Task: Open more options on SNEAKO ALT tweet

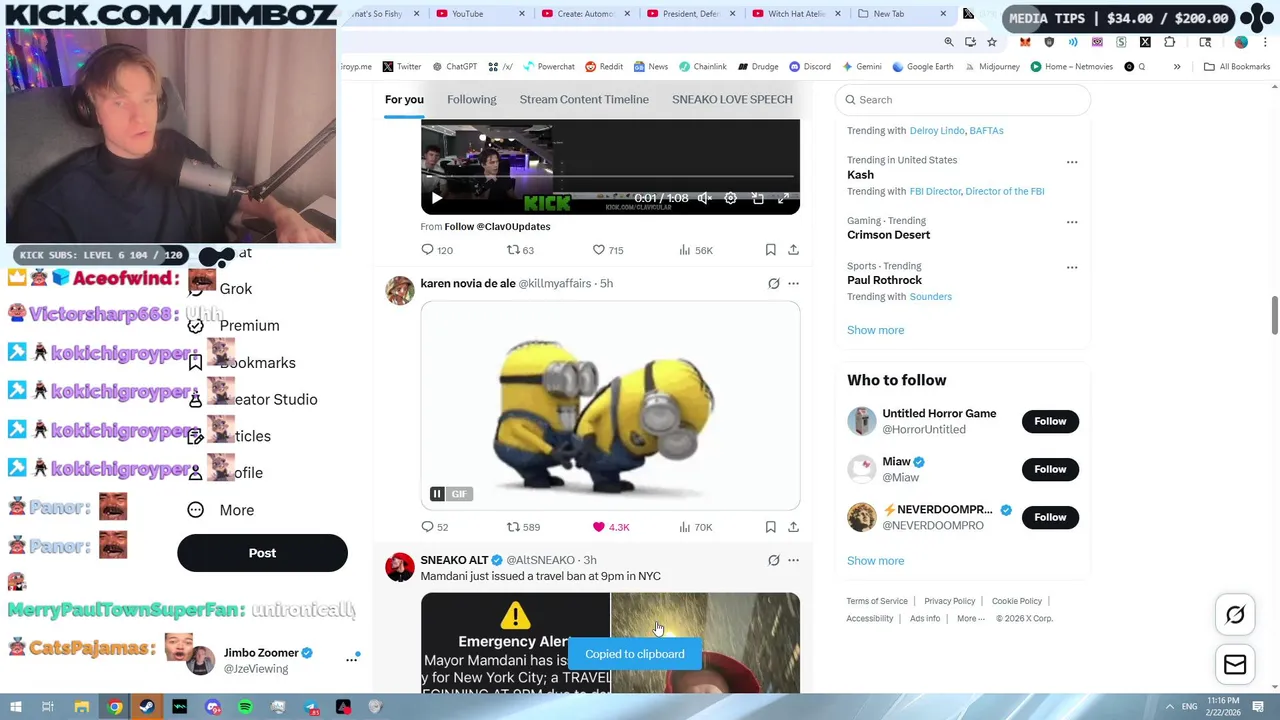Action: [x=793, y=560]
